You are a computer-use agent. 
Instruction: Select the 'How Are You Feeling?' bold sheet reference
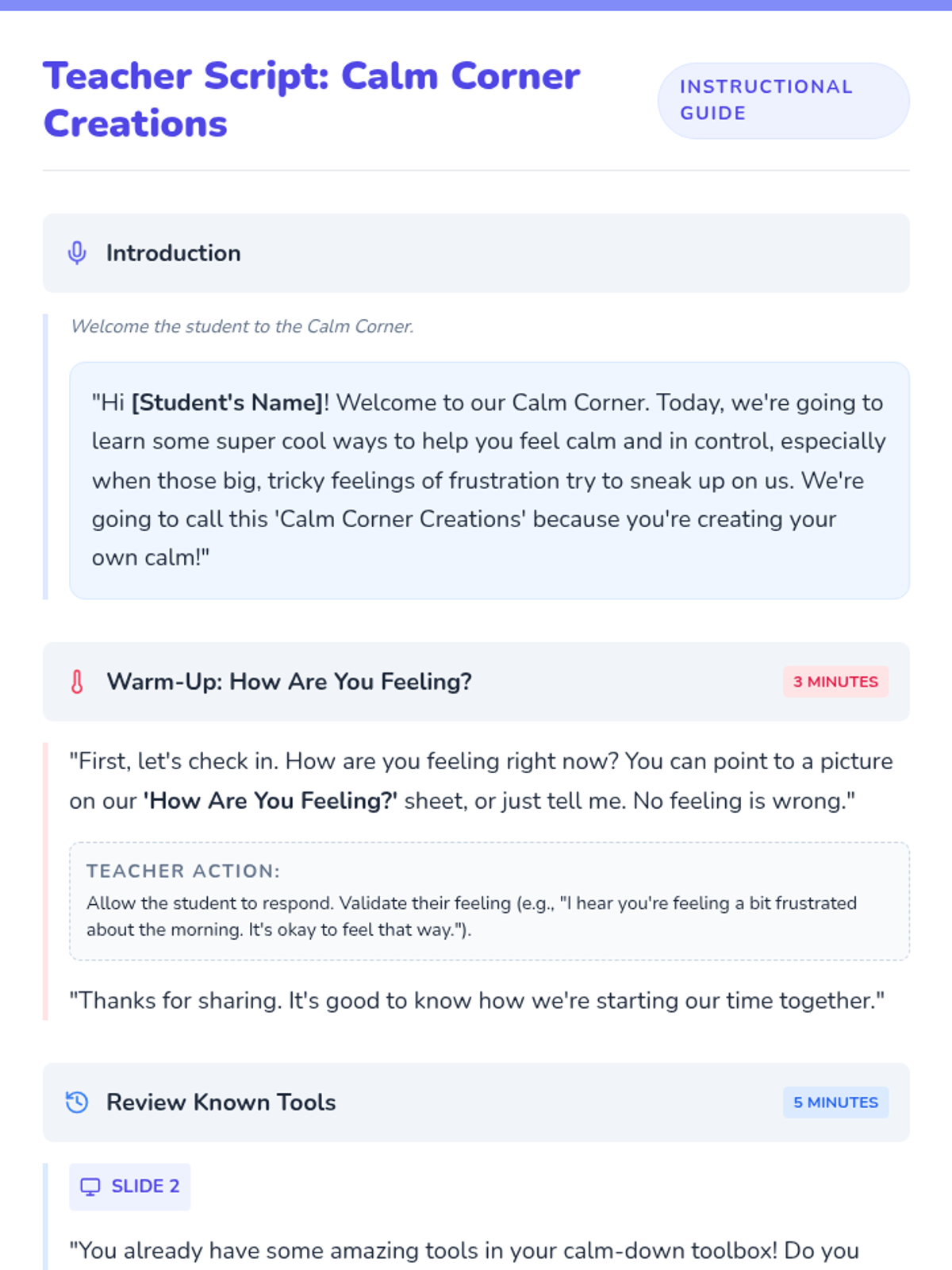(271, 801)
